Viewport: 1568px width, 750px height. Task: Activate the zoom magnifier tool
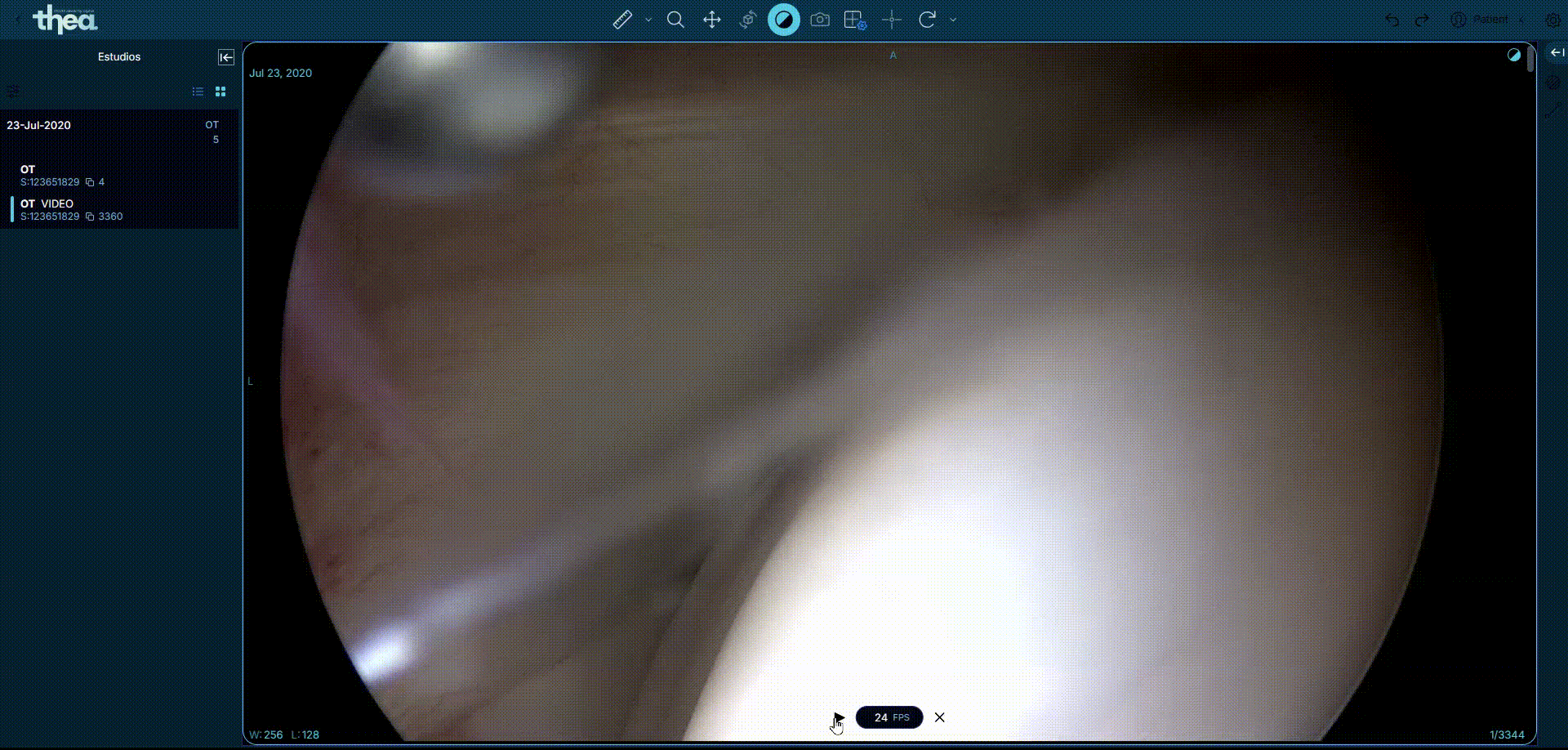click(x=675, y=20)
